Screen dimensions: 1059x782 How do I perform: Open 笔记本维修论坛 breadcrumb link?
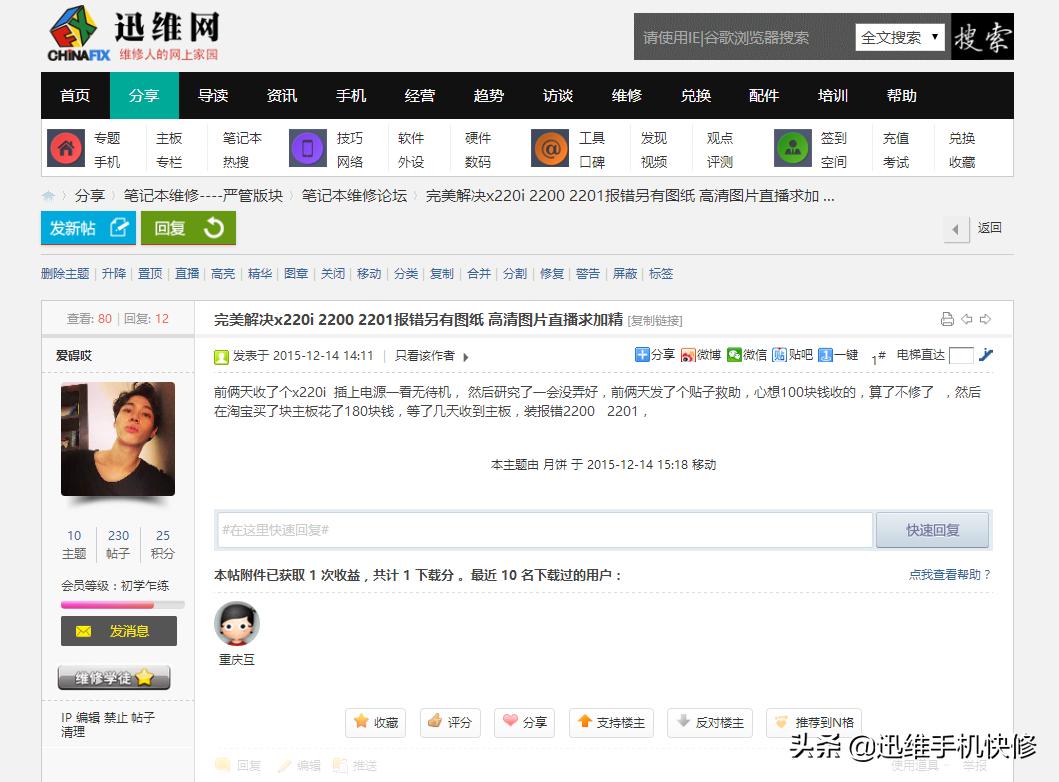(355, 196)
